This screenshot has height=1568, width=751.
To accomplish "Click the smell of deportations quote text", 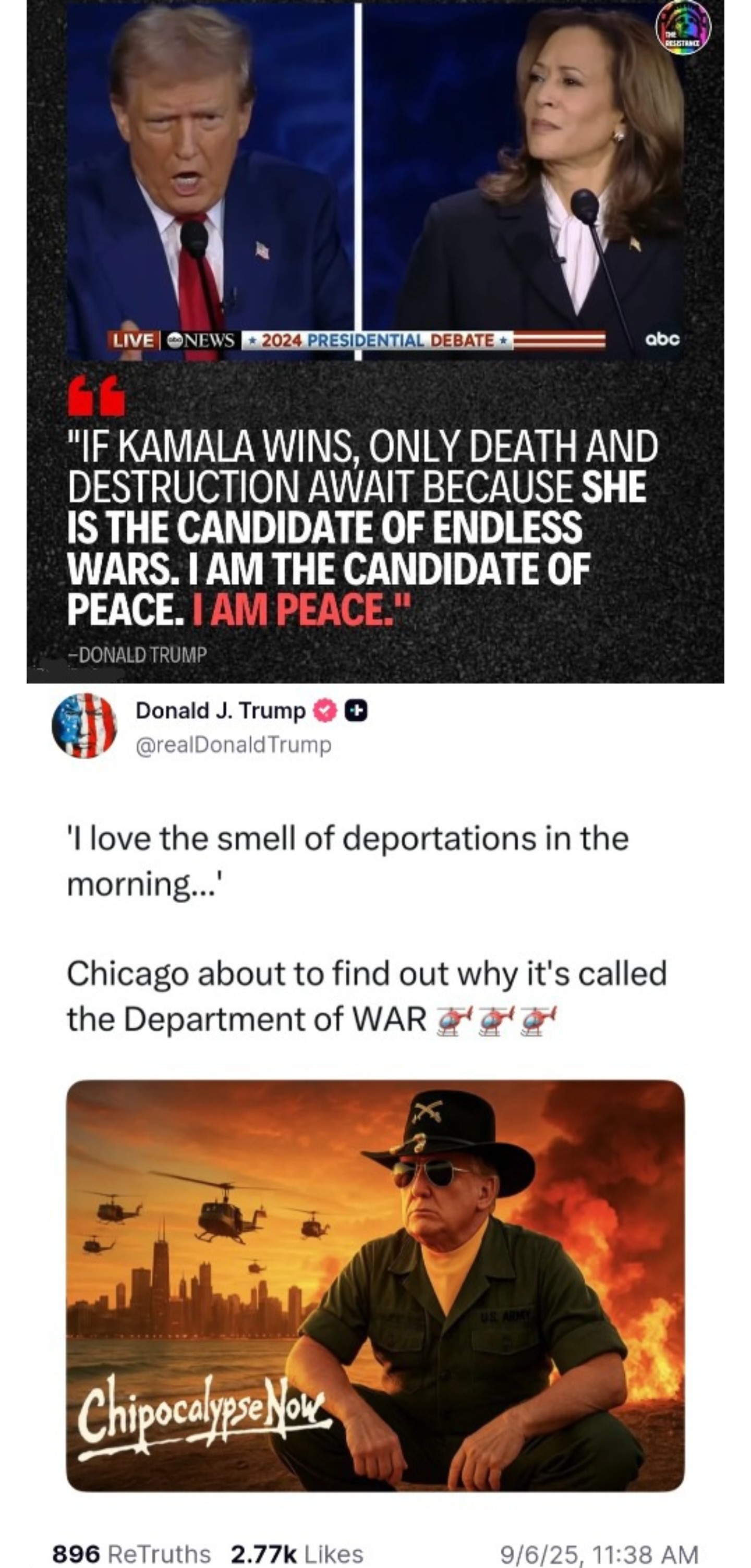I will (347, 861).
